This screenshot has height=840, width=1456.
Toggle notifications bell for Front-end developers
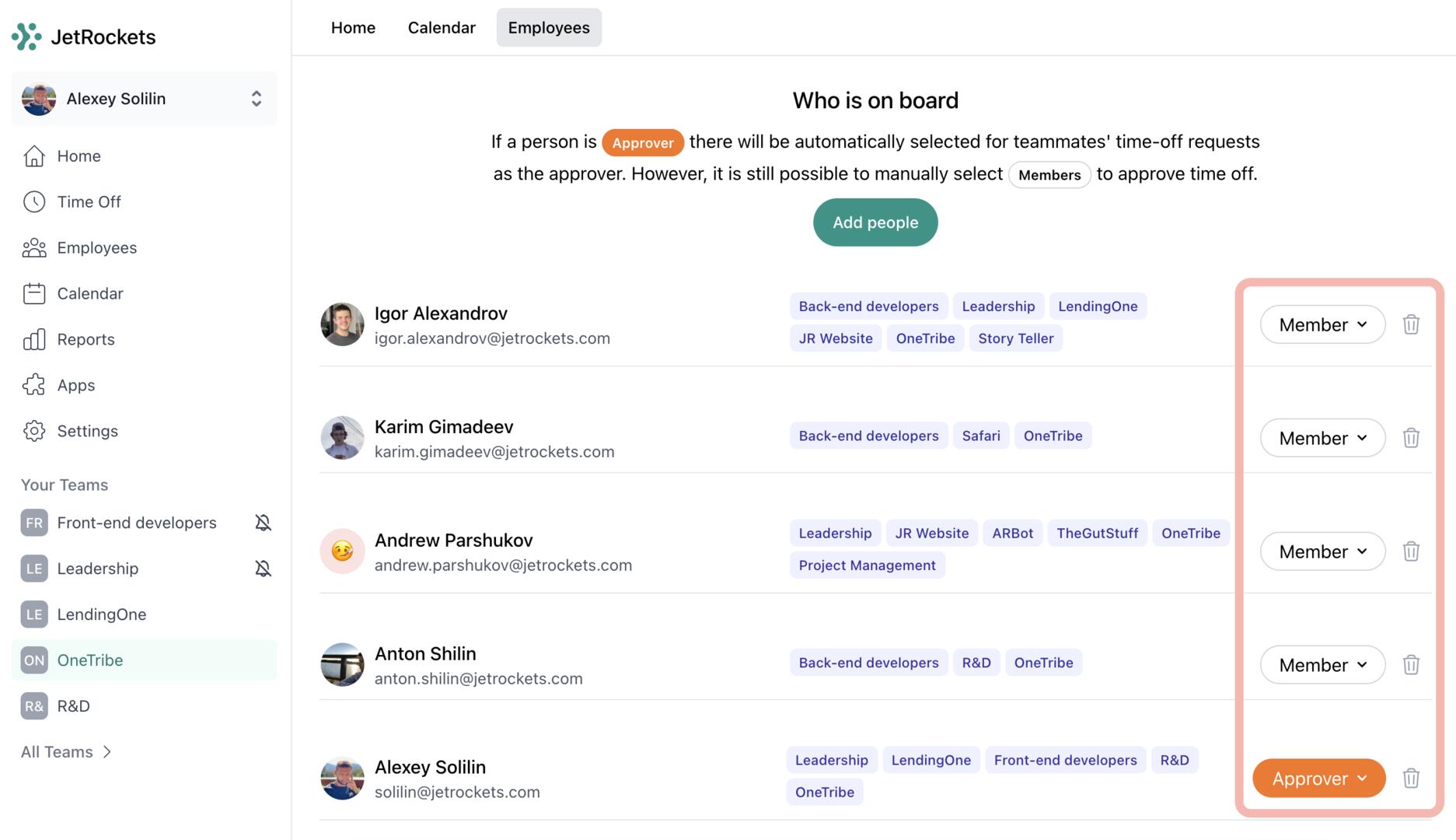pos(263,523)
